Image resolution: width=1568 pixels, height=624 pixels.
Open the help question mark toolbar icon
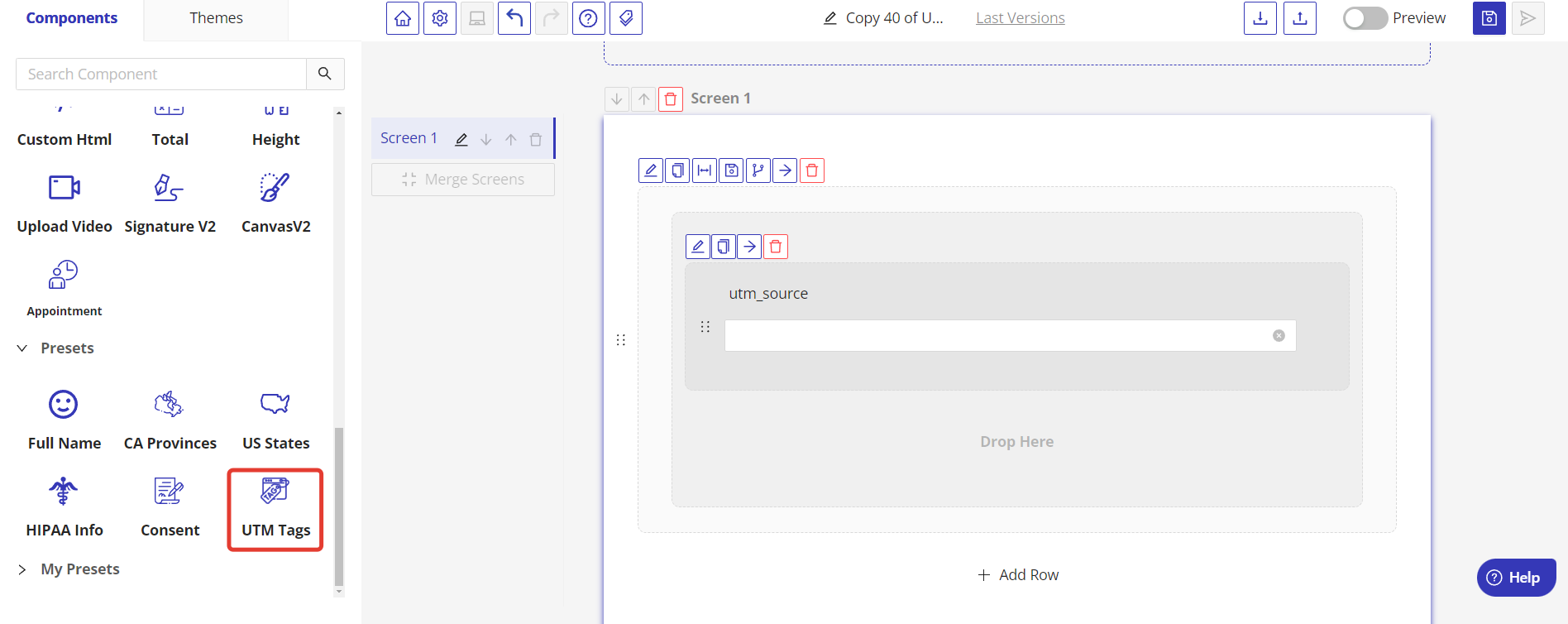tap(588, 18)
